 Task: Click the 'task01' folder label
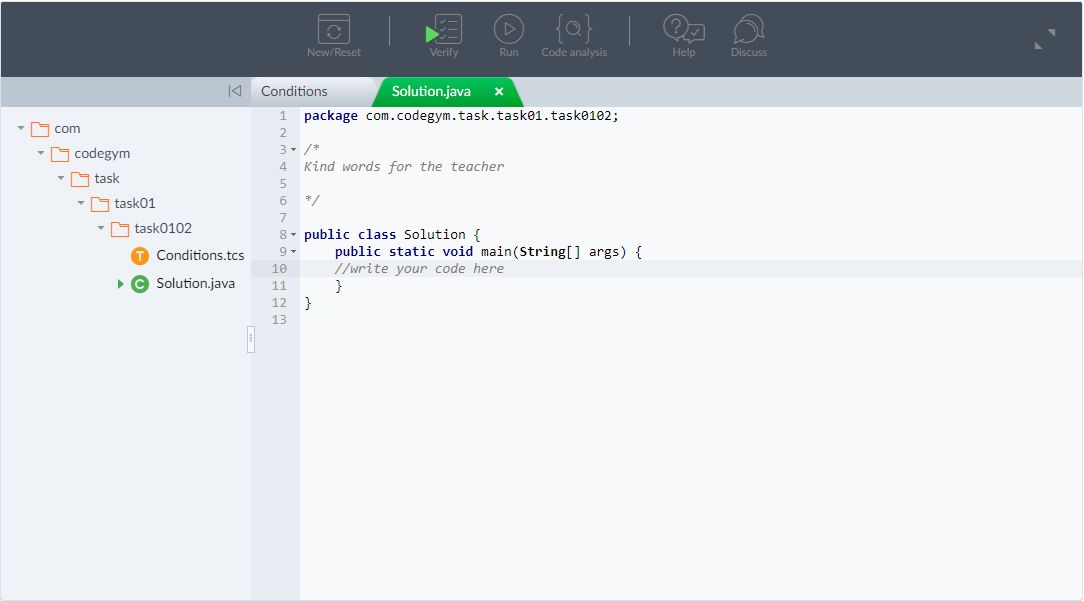pyautogui.click(x=135, y=203)
